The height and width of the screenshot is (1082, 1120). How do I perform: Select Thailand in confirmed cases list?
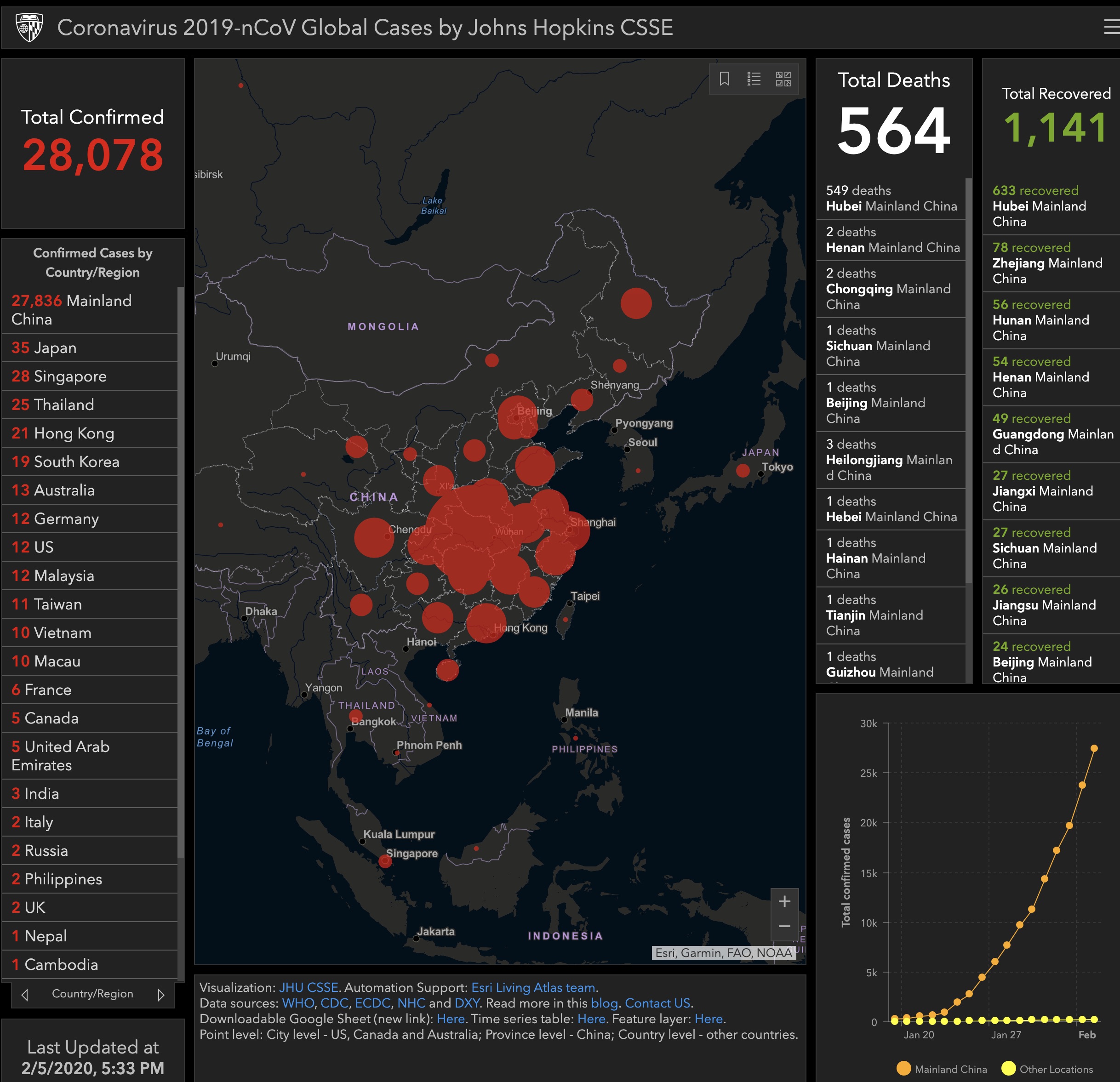pyautogui.click(x=90, y=405)
